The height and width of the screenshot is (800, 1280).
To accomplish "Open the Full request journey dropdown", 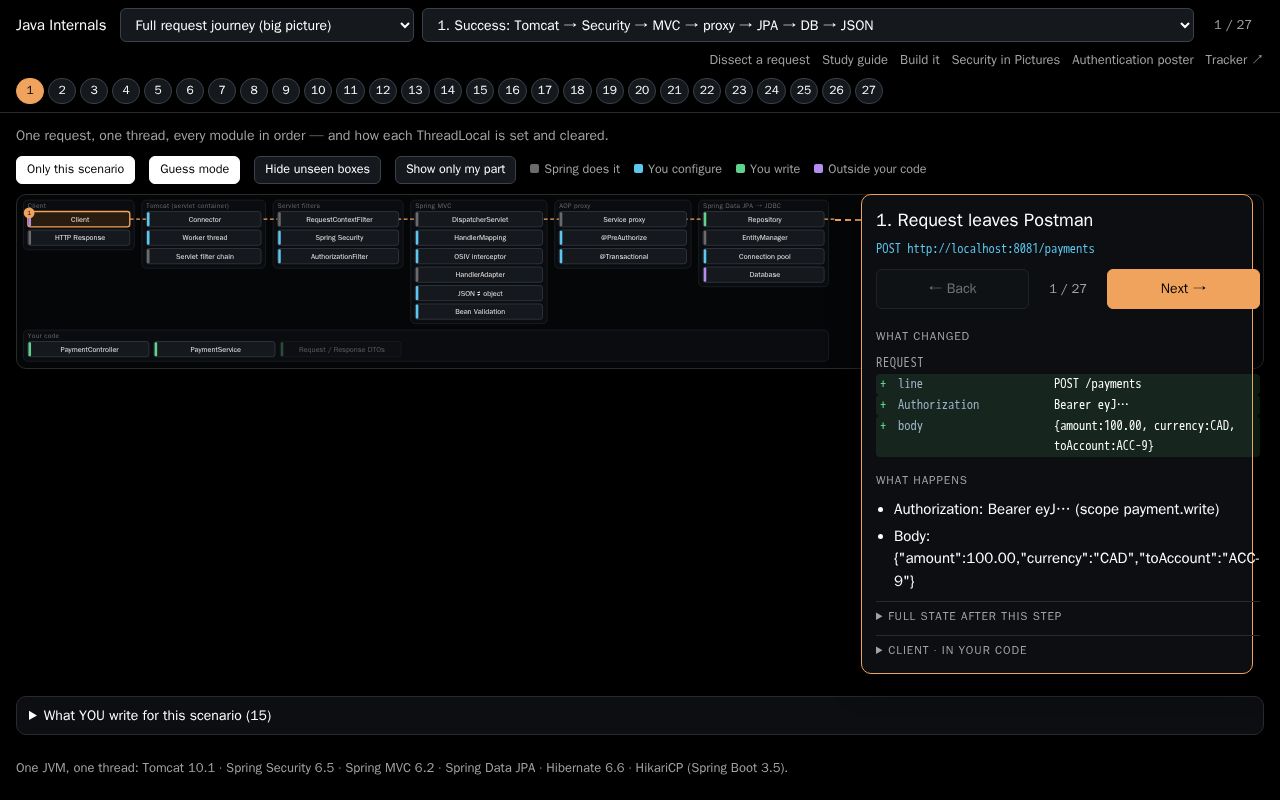I will [x=267, y=25].
